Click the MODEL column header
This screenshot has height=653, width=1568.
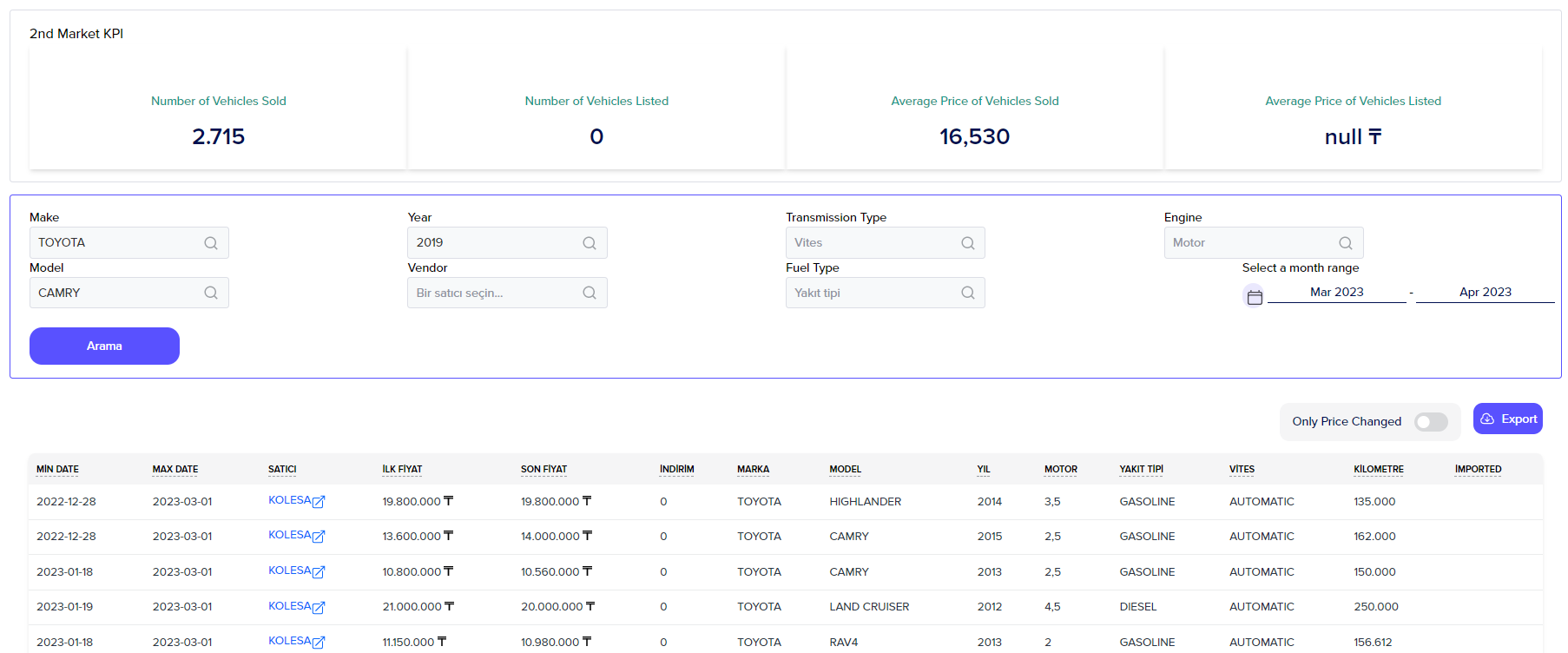coord(846,470)
